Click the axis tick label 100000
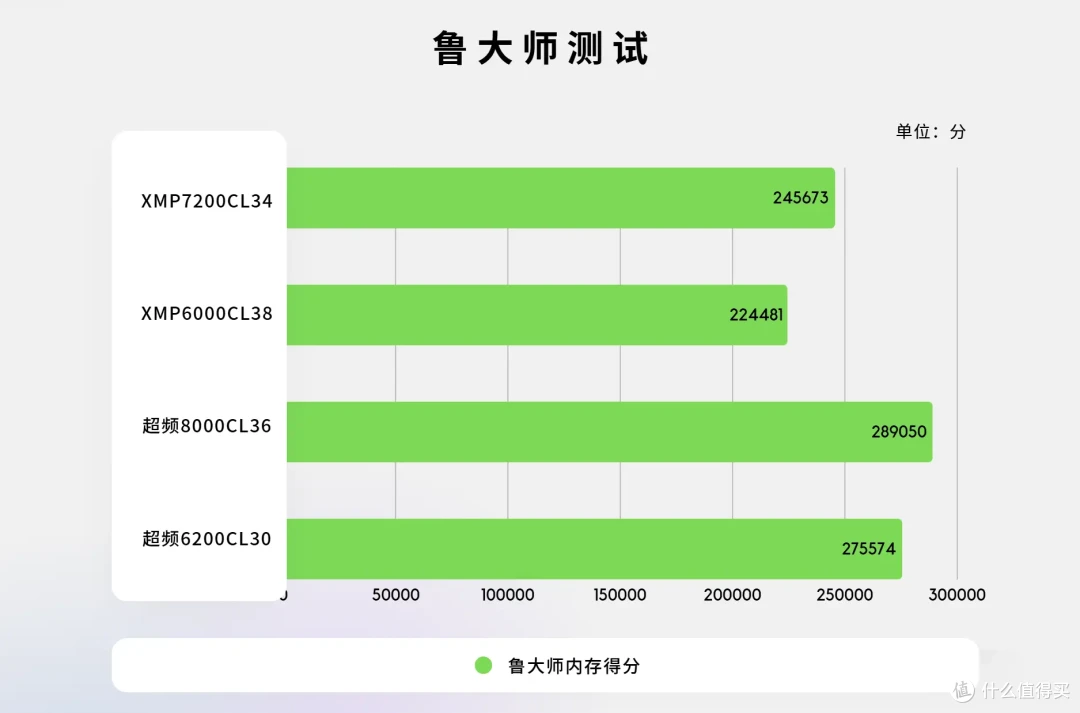Image resolution: width=1080 pixels, height=713 pixels. coord(508,595)
